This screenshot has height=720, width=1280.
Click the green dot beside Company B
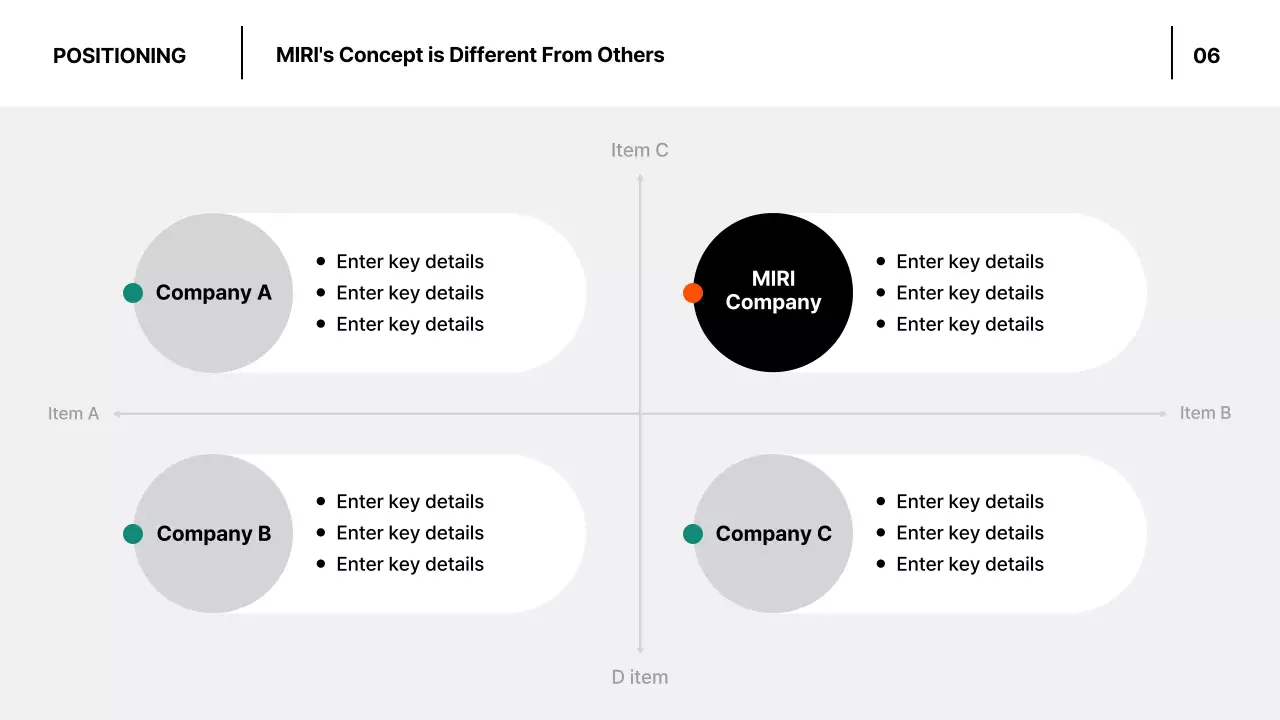point(133,534)
